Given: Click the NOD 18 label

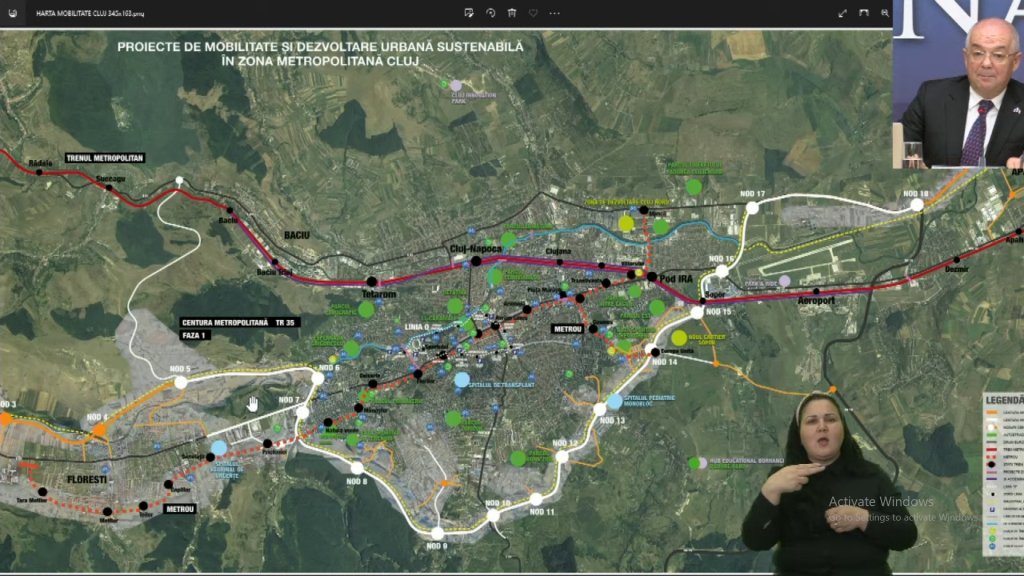Looking at the screenshot, I should (x=916, y=194).
